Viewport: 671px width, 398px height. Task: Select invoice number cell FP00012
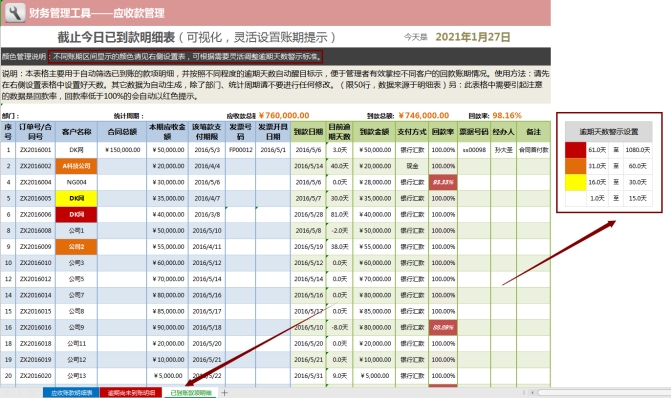tap(240, 150)
